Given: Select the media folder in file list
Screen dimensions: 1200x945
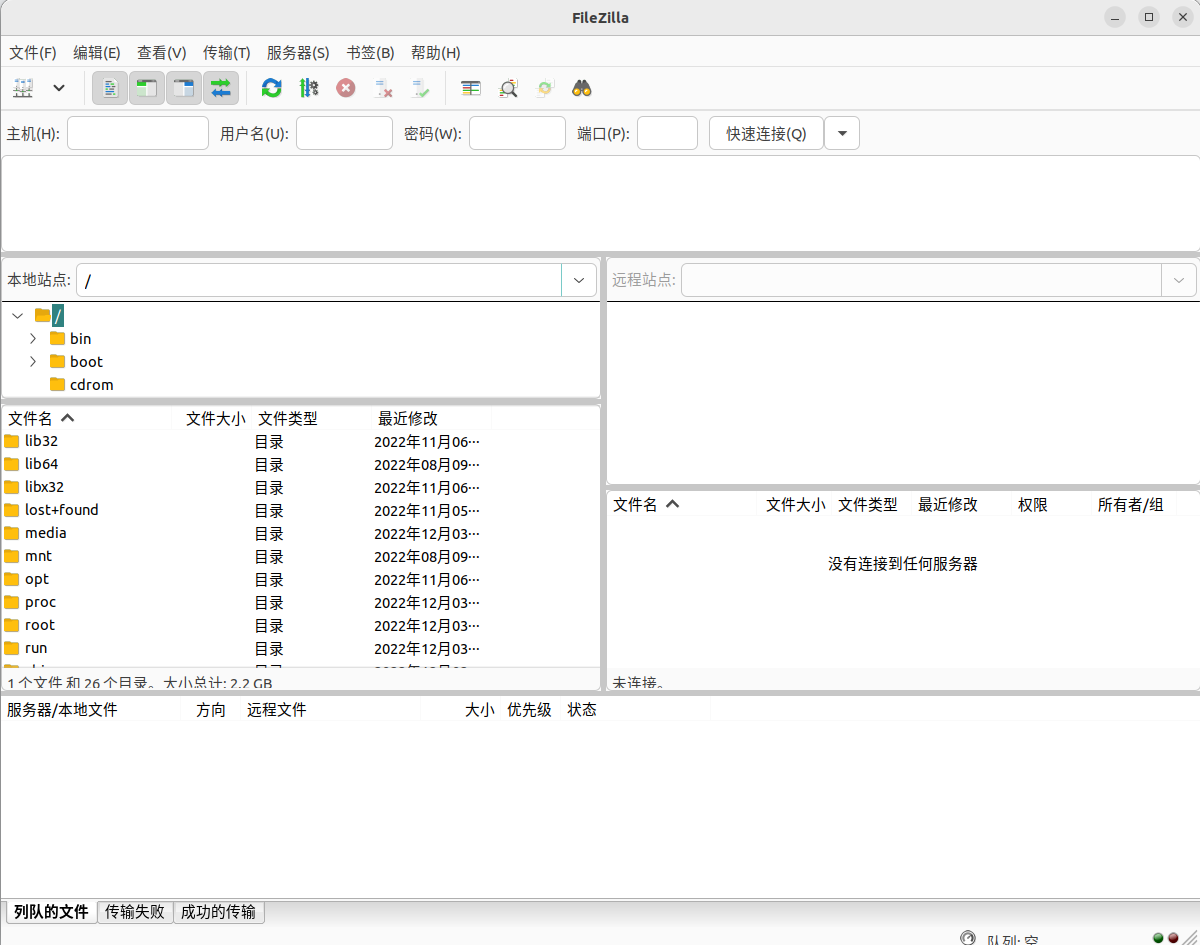Looking at the screenshot, I should point(46,533).
